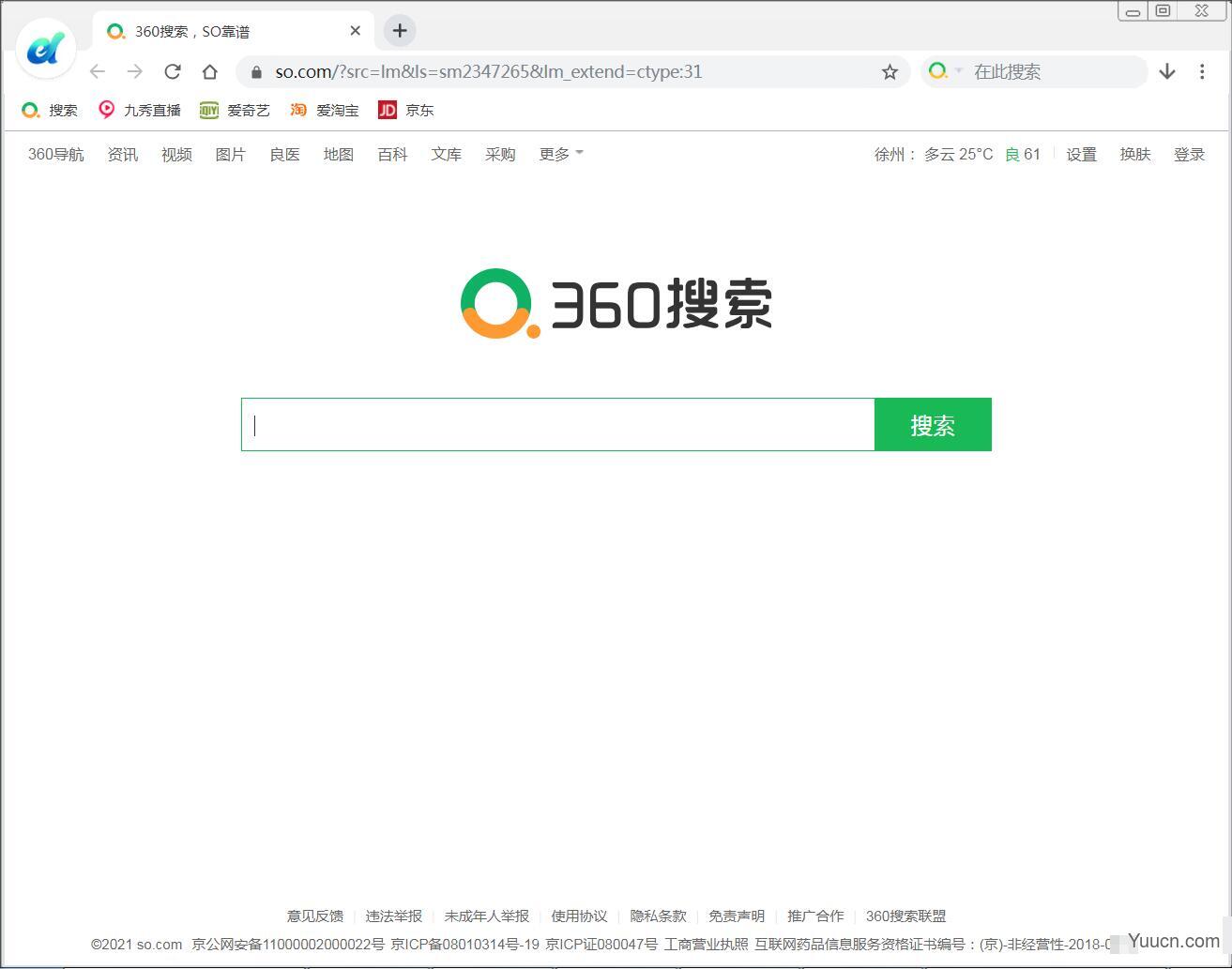Close the 360搜索 tab
The image size is (1232, 969).
(x=355, y=31)
